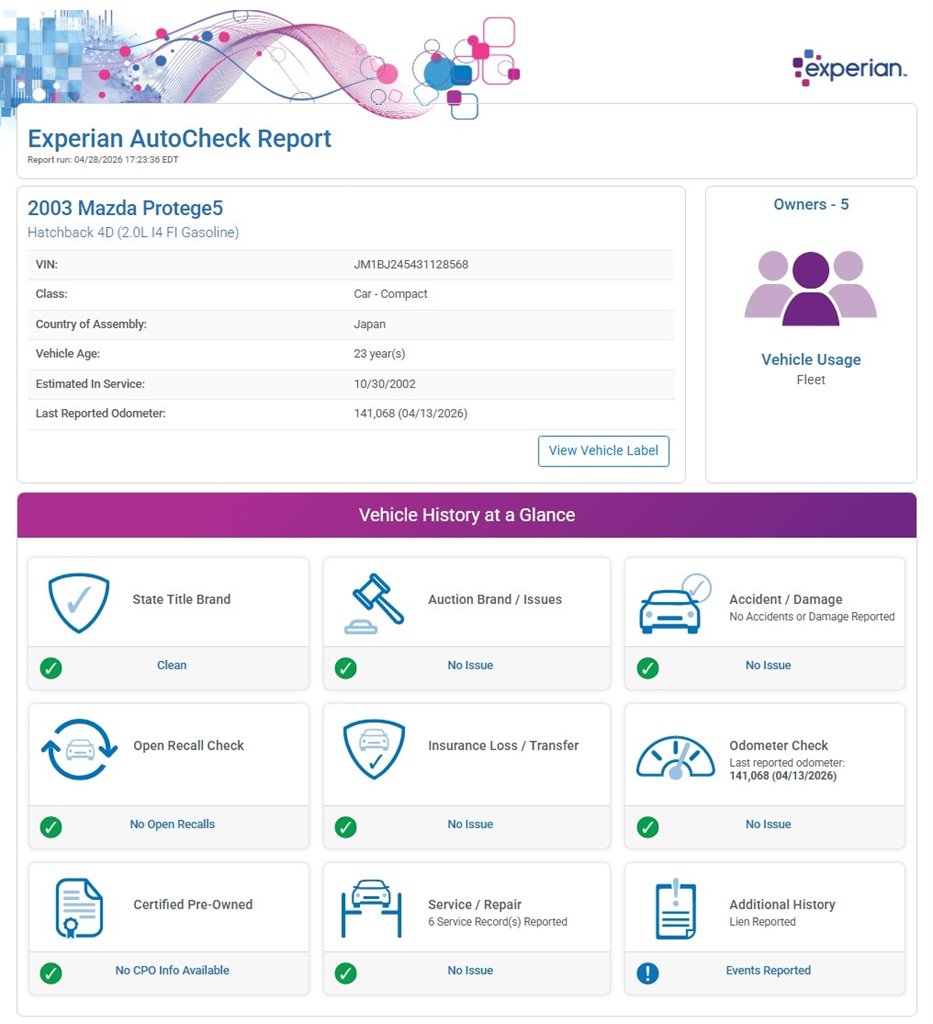The width and height of the screenshot is (933, 1024).
Task: Click green check in Service / Repair card
Action: tap(345, 973)
